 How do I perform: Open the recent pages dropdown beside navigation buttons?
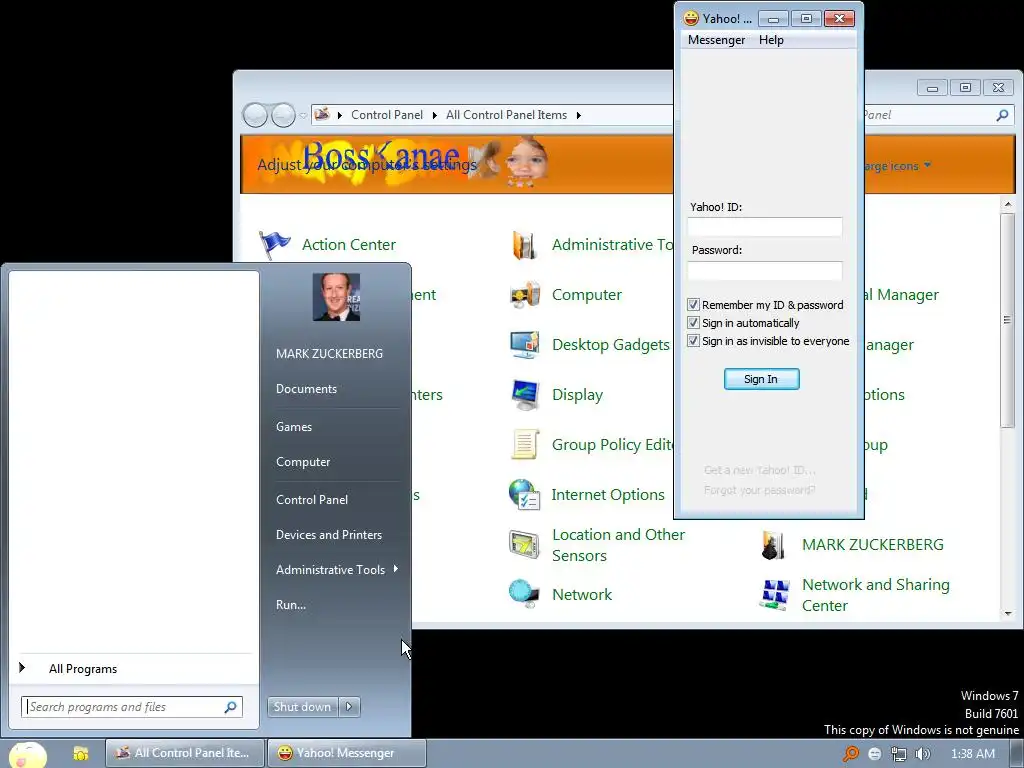pos(303,116)
